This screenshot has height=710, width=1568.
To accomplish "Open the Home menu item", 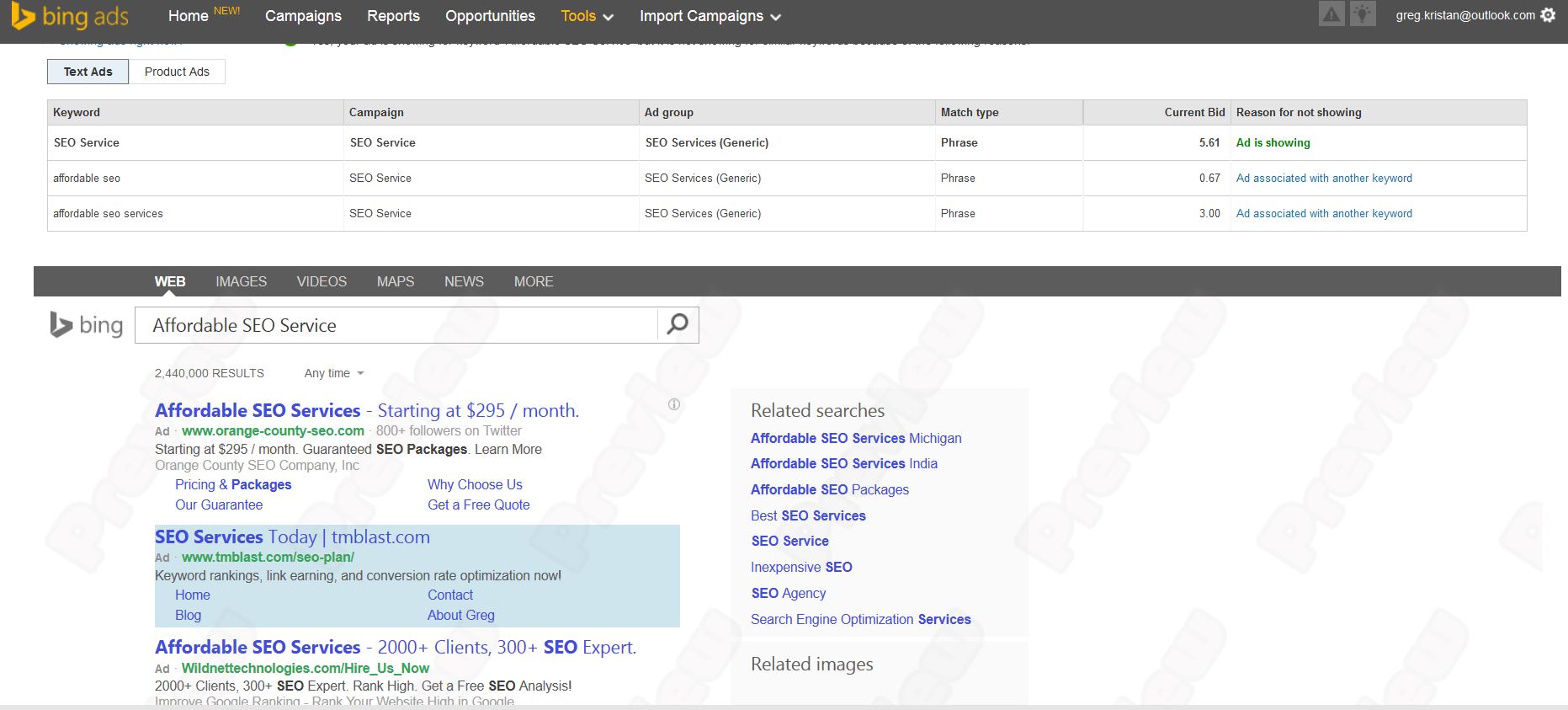I will pos(189,16).
